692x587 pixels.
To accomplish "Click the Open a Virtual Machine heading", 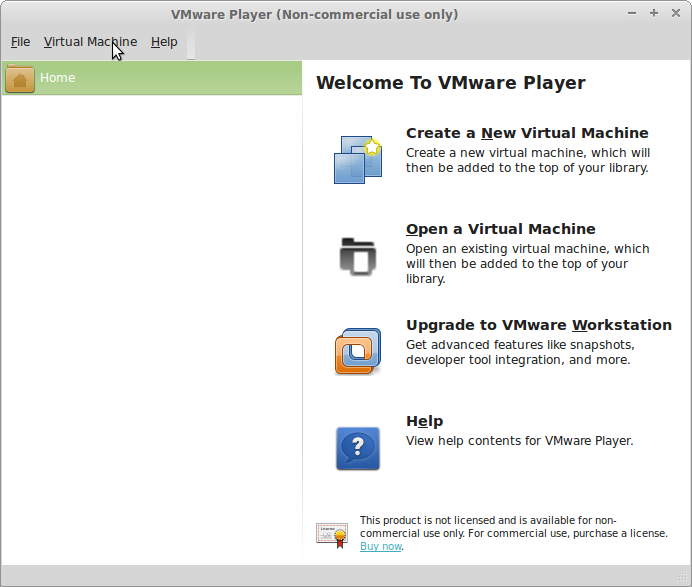I will point(500,229).
